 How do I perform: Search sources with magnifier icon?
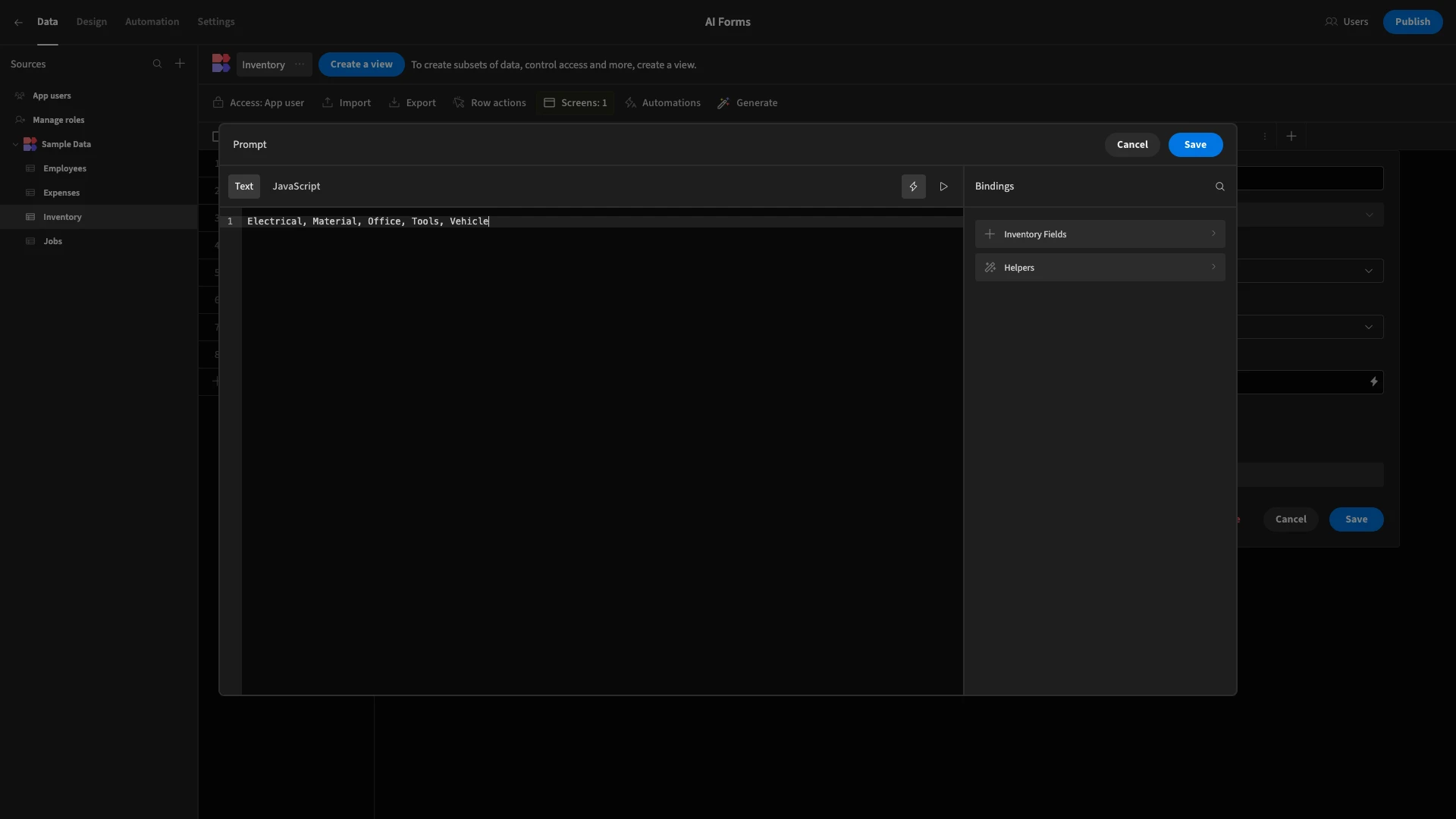tap(157, 64)
